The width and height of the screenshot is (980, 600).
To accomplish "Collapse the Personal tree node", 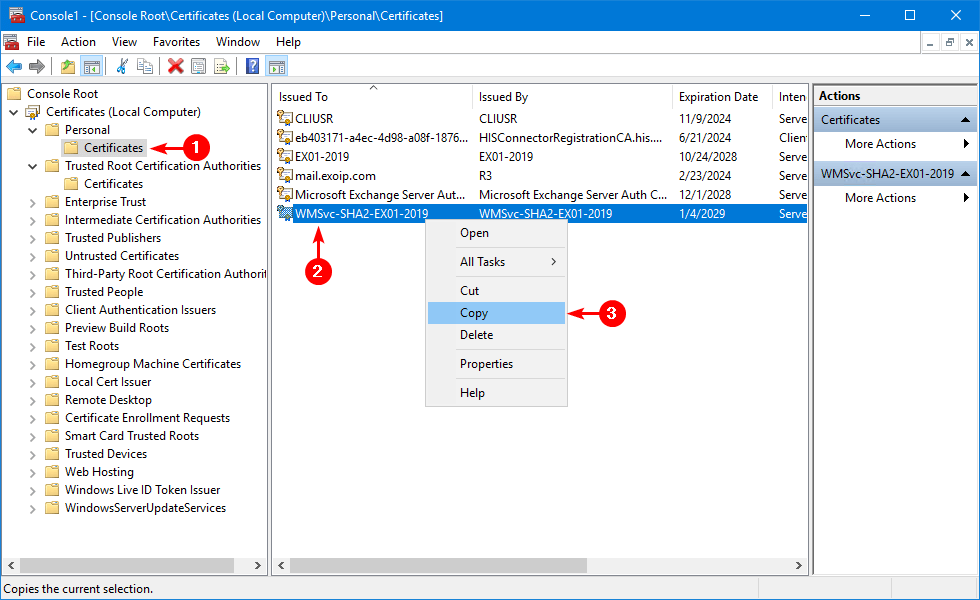I will 33,130.
